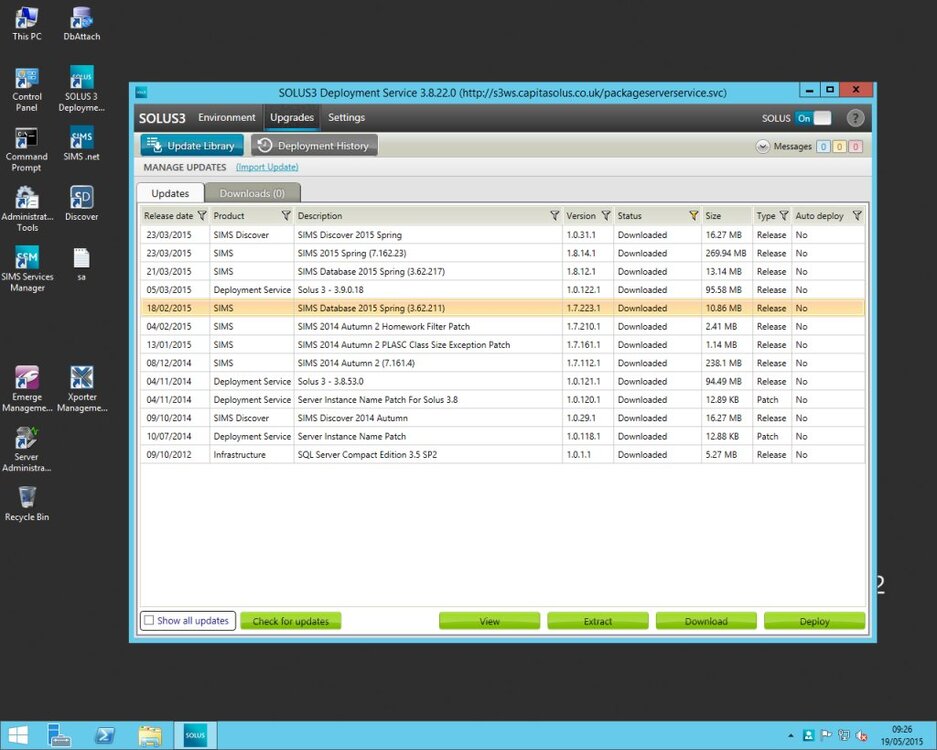Click the yellow messages counter badge
Image resolution: width=937 pixels, height=750 pixels.
840,146
